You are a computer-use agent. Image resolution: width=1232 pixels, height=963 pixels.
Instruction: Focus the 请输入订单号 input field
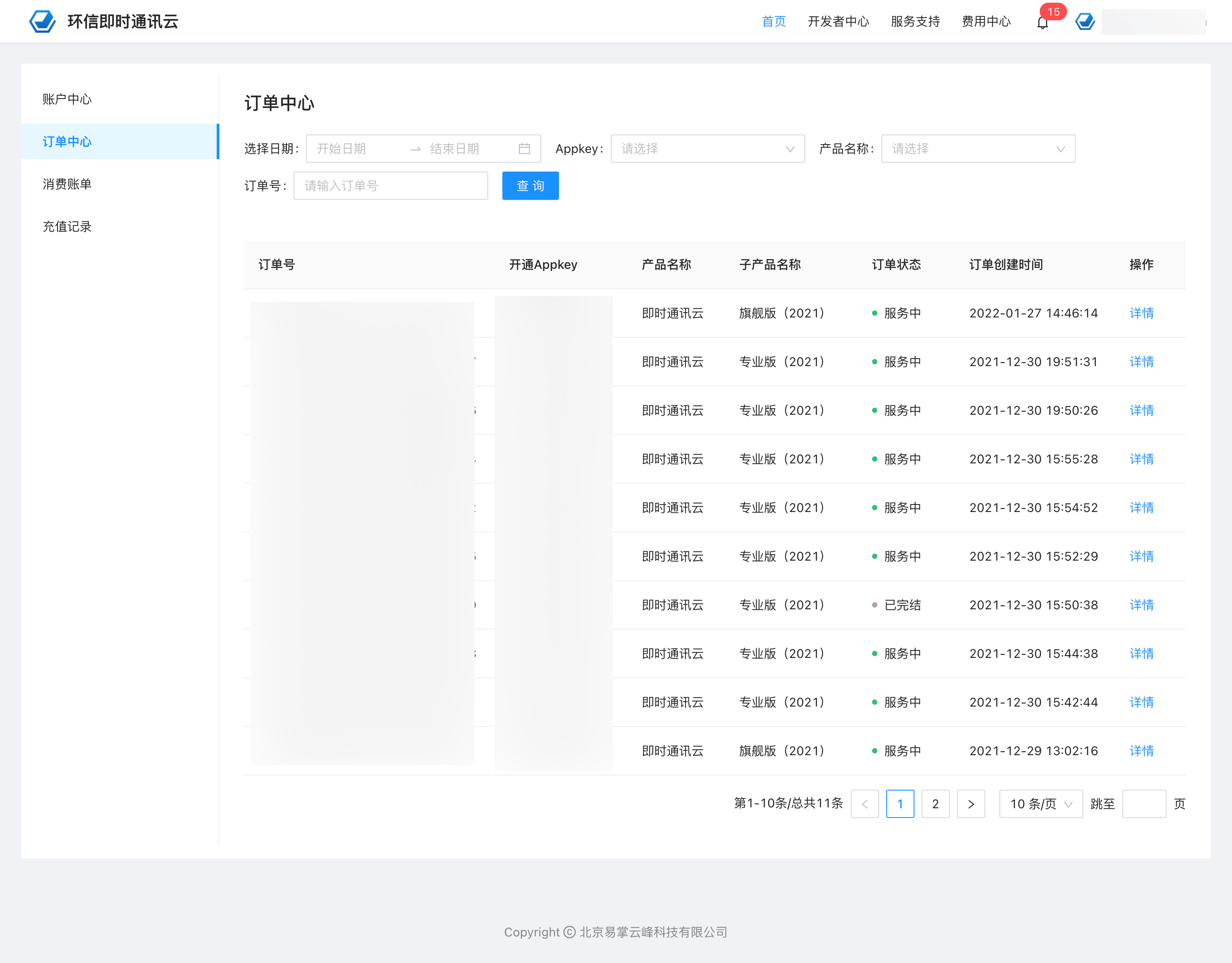pyautogui.click(x=390, y=186)
